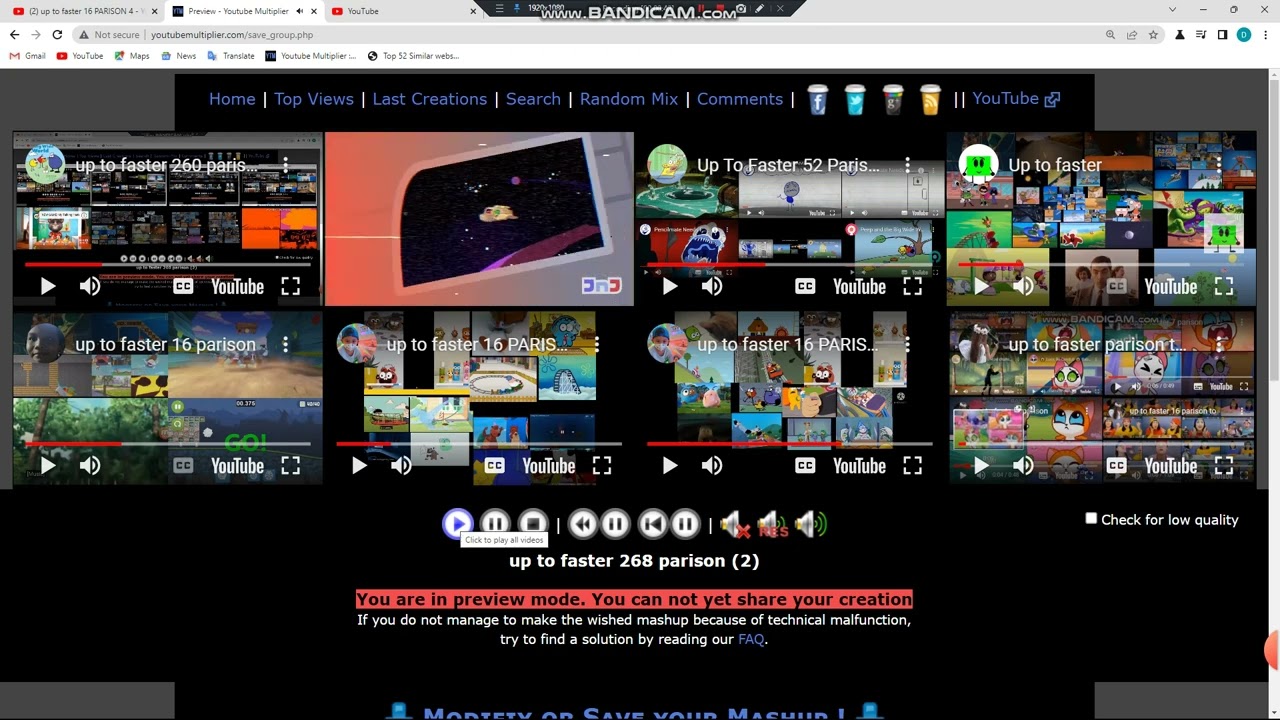This screenshot has height=720, width=1280.
Task: Open the Home menu link
Action: click(x=232, y=99)
